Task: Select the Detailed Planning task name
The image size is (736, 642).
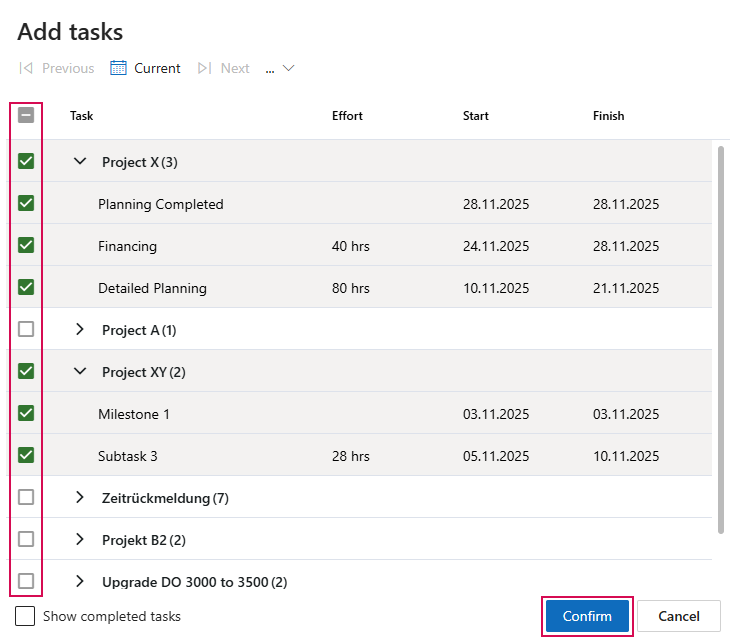Action: point(152,288)
